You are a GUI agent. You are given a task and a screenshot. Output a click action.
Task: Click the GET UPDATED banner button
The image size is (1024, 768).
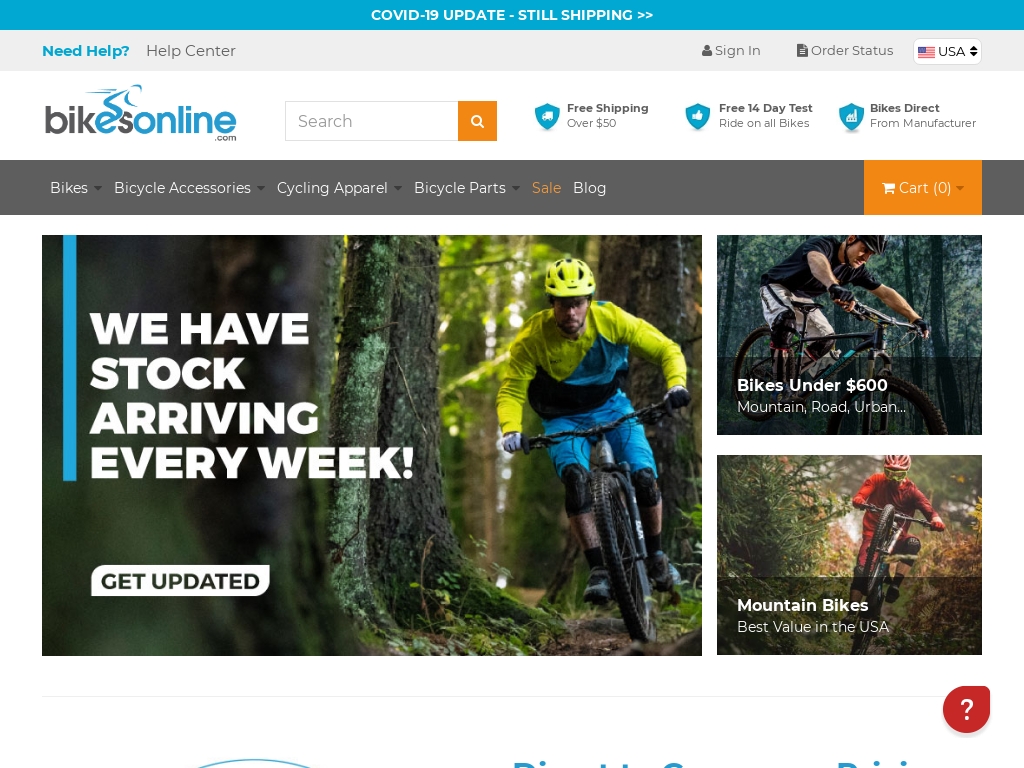180,581
